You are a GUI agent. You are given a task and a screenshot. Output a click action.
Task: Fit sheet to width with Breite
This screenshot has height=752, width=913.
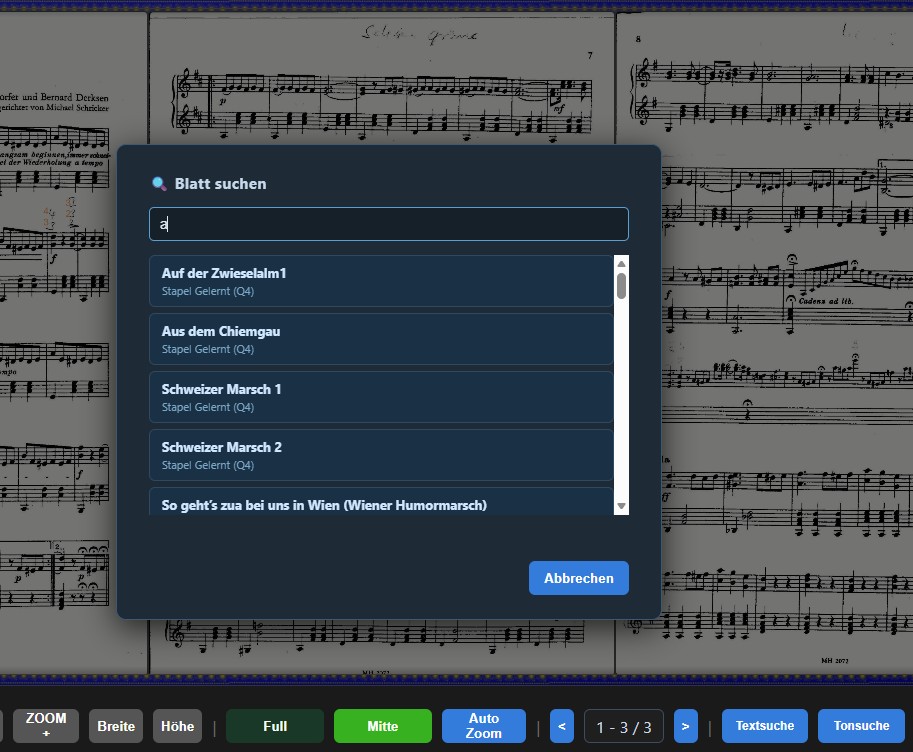click(x=116, y=726)
